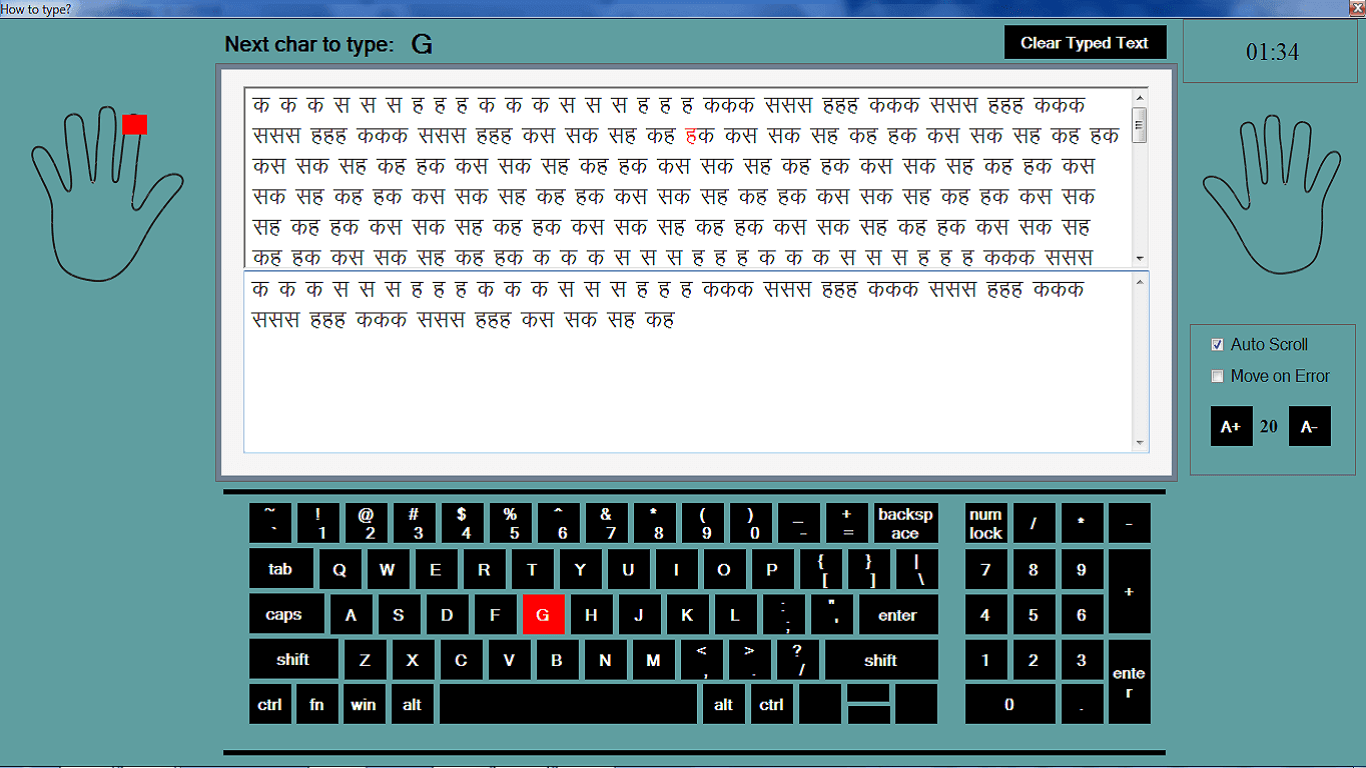The width and height of the screenshot is (1366, 768).
Task: Click down arrow of typed text scrollbar
Action: (x=1140, y=443)
